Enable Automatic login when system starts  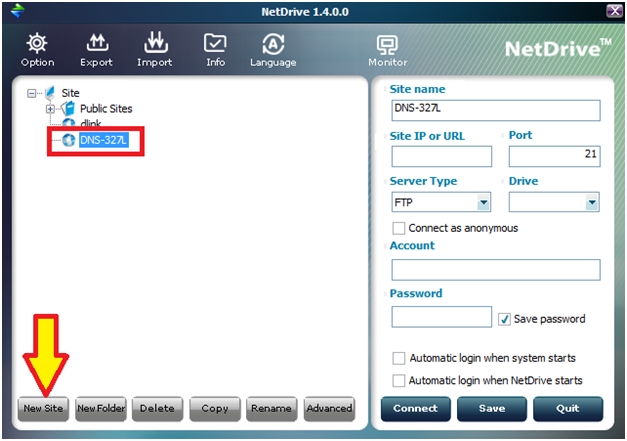pyautogui.click(x=399, y=358)
